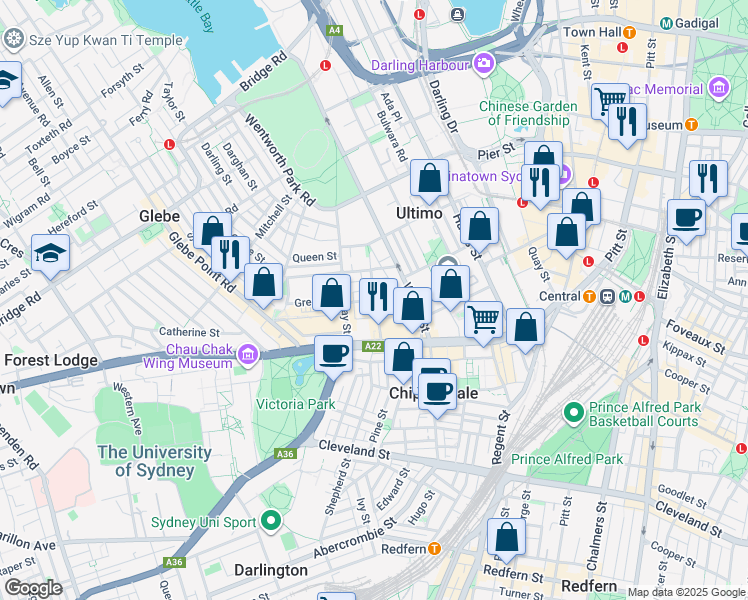The height and width of the screenshot is (600, 748).
Task: Click the Sydney Uni Sport green pin
Action: tap(272, 521)
